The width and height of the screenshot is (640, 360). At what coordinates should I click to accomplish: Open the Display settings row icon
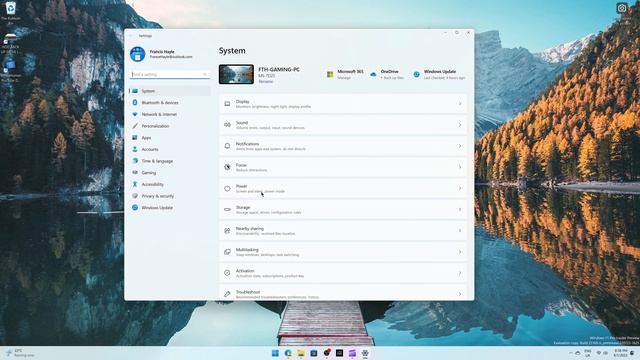(227, 104)
